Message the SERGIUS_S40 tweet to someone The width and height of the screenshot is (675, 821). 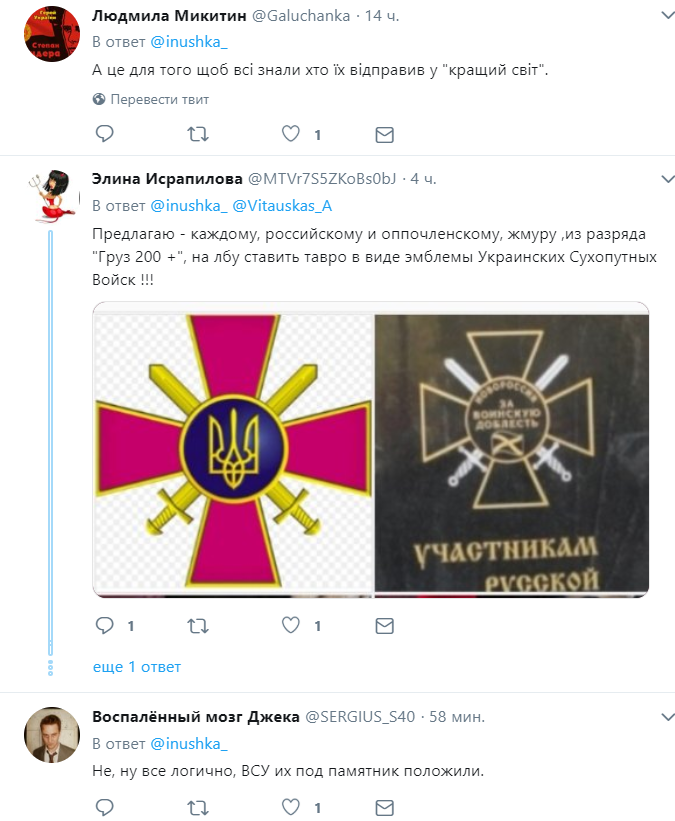(x=384, y=805)
